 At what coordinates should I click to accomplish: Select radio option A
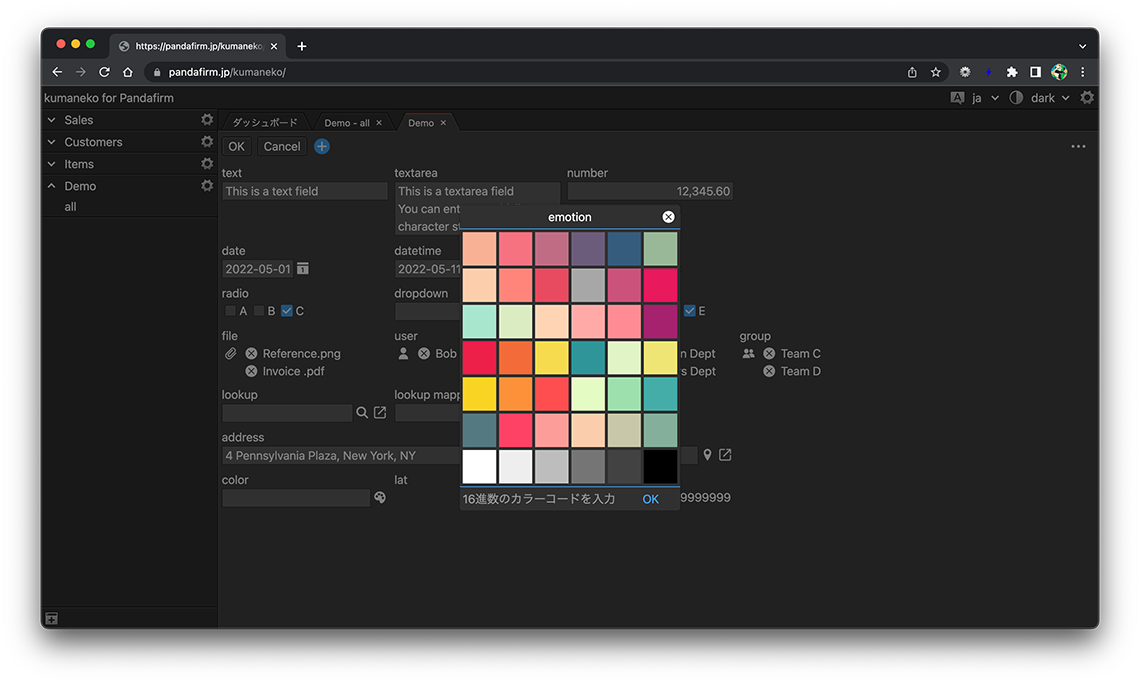tap(231, 311)
